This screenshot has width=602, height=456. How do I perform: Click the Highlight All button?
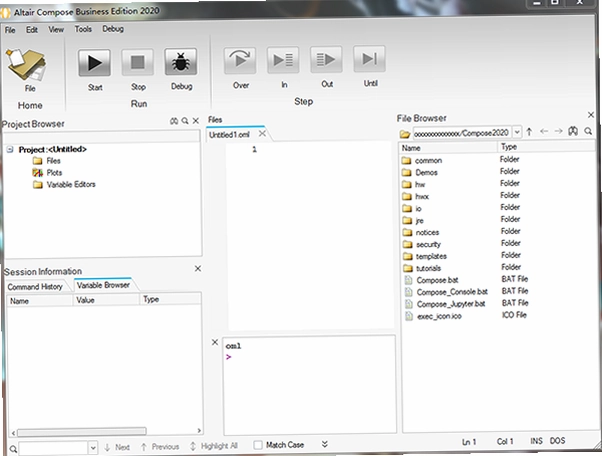click(214, 446)
